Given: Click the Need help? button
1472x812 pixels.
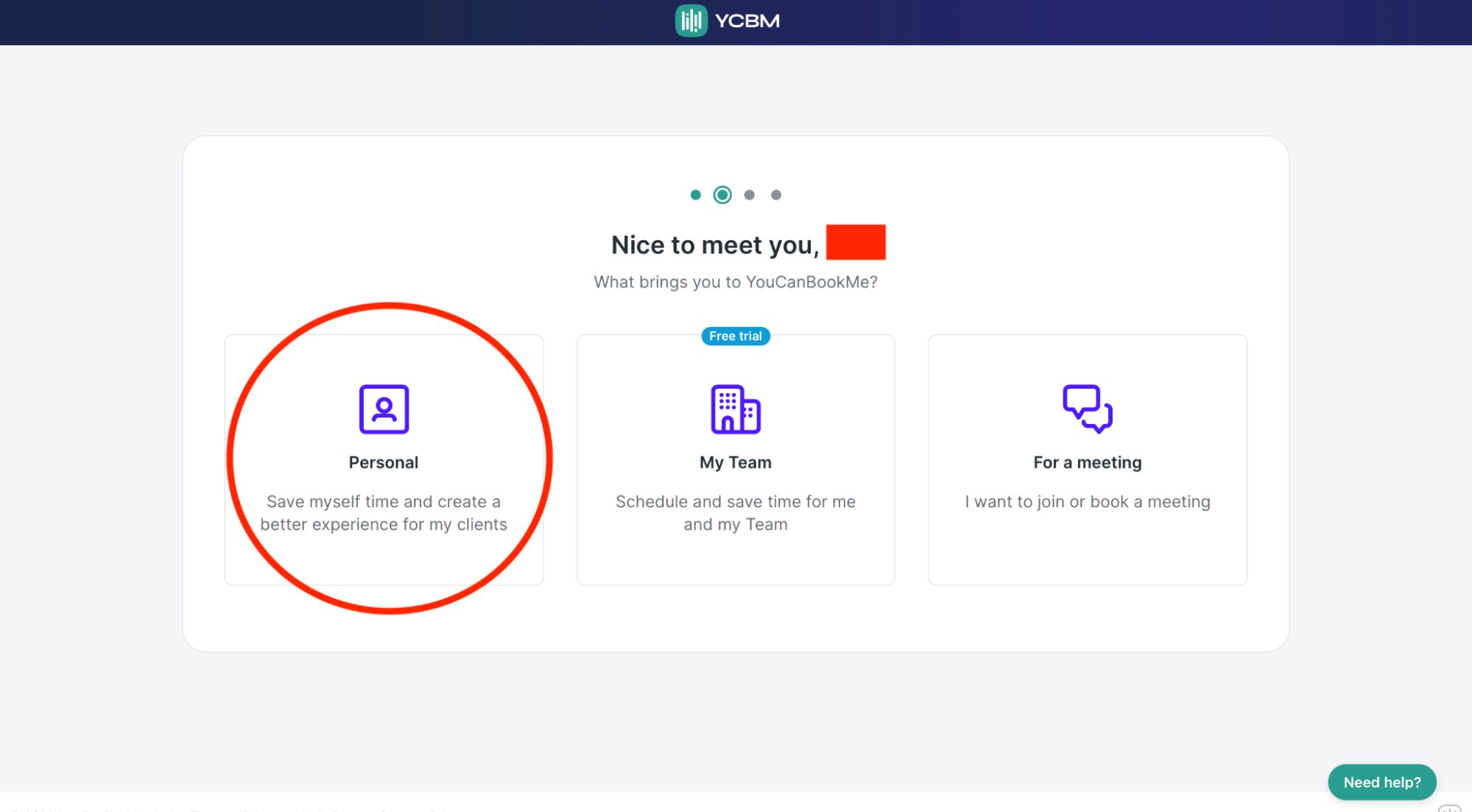Looking at the screenshot, I should coord(1381,782).
